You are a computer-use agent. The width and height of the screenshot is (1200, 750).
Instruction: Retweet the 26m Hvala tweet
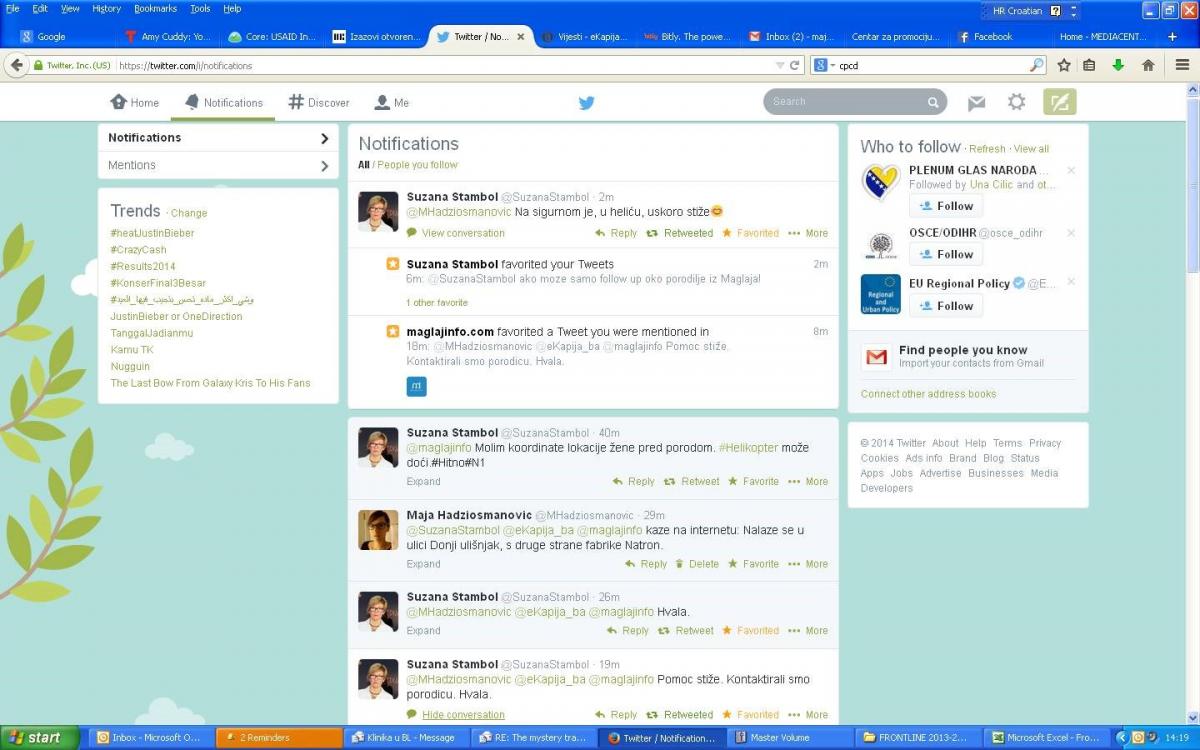pyautogui.click(x=685, y=631)
